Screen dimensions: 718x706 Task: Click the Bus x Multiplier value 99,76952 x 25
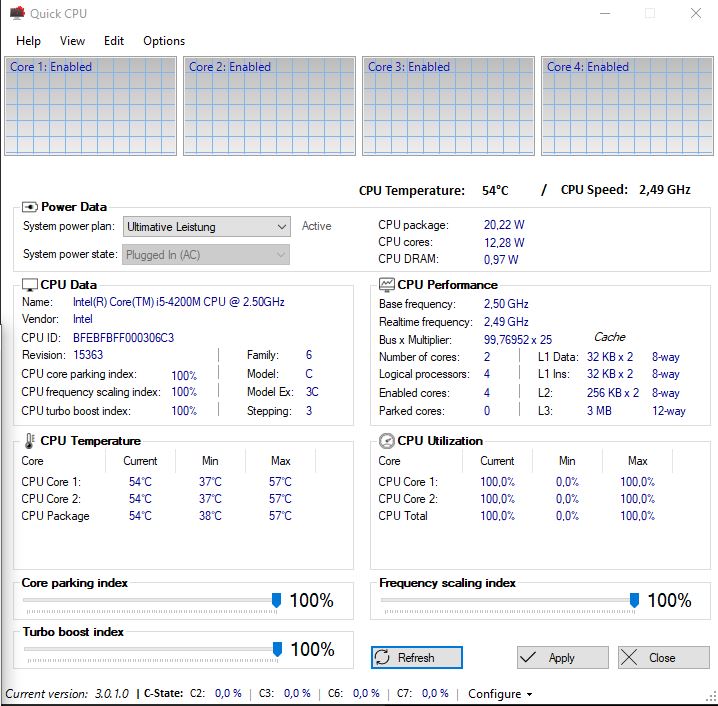tap(518, 340)
